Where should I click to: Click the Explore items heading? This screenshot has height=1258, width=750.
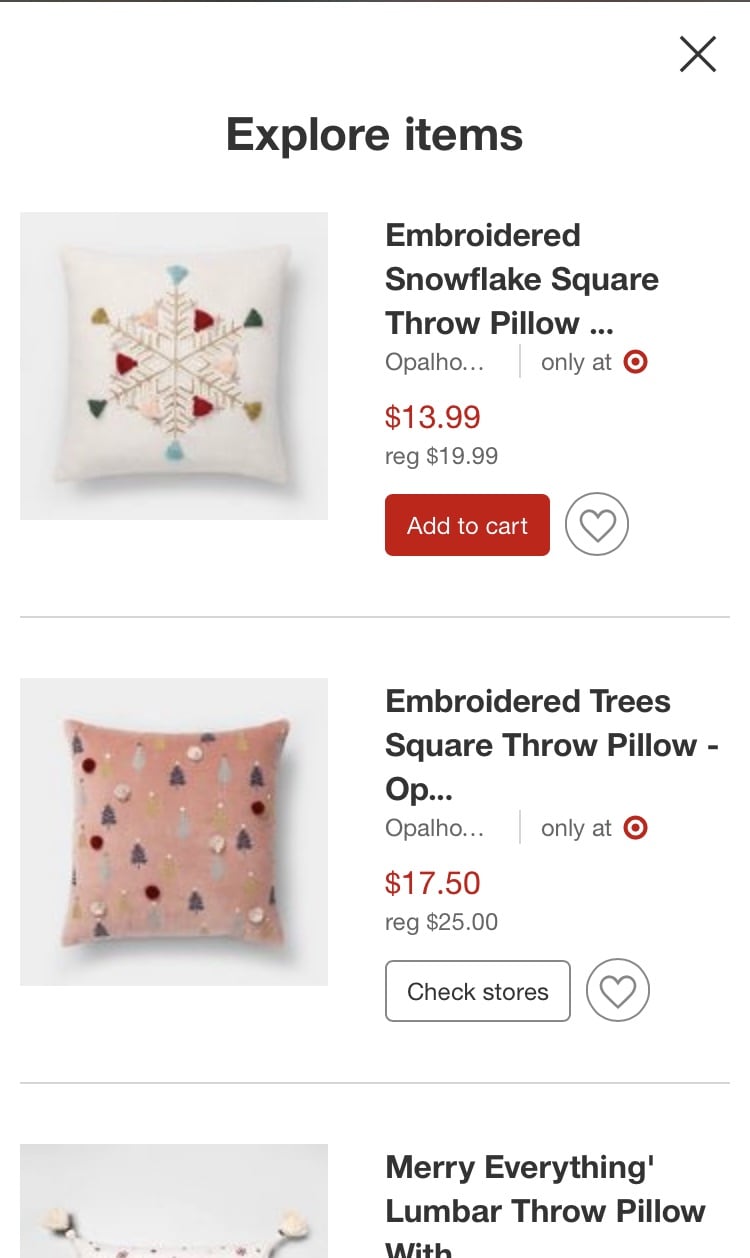374,134
